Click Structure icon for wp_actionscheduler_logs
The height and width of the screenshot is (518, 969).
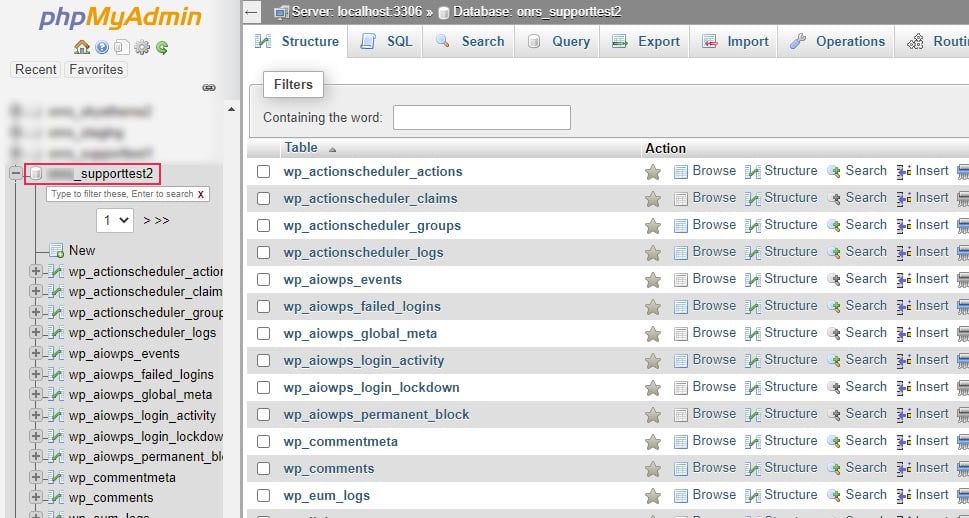coord(753,253)
